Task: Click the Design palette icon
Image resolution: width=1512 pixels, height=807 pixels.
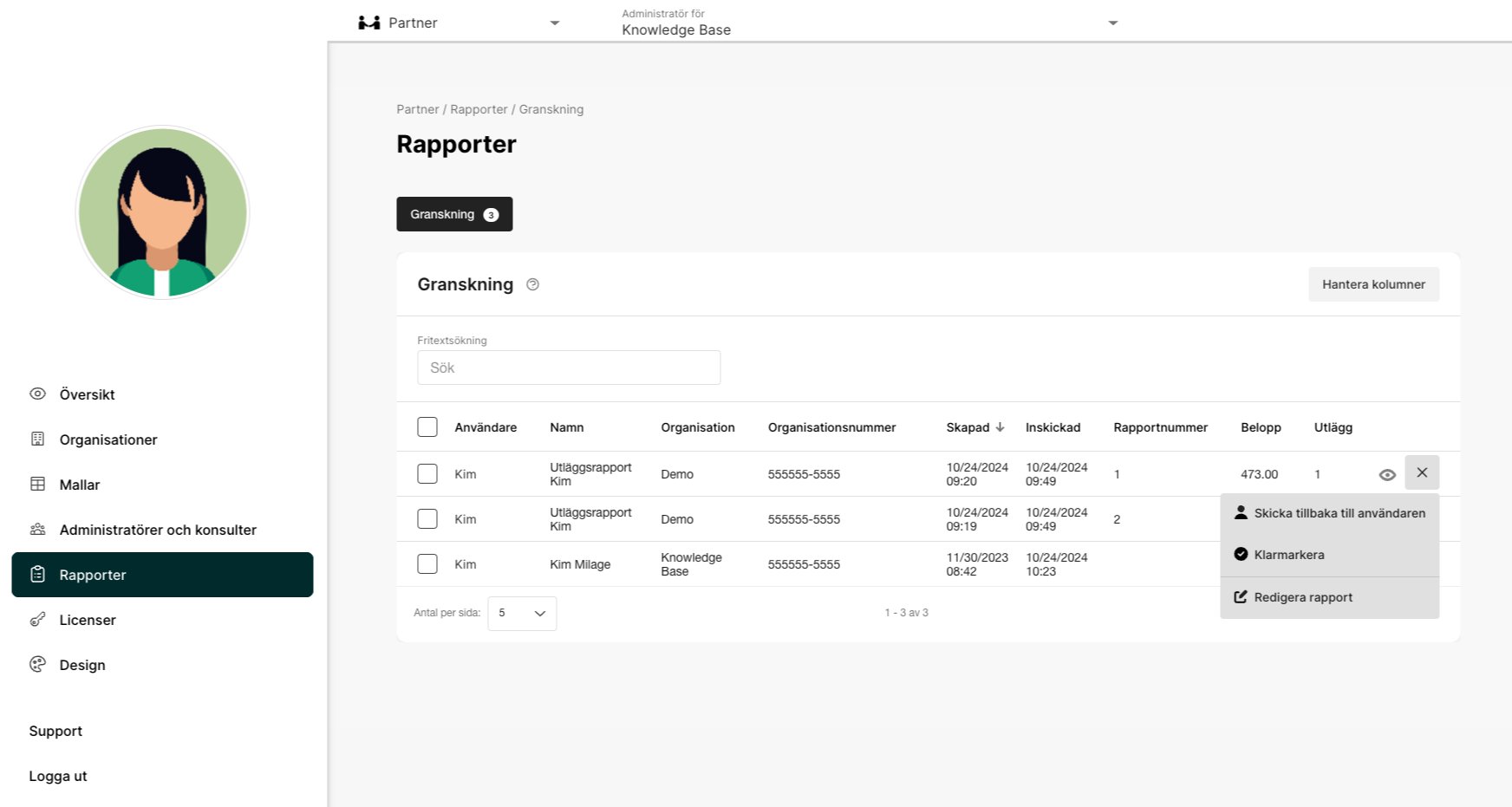Action: [x=37, y=664]
